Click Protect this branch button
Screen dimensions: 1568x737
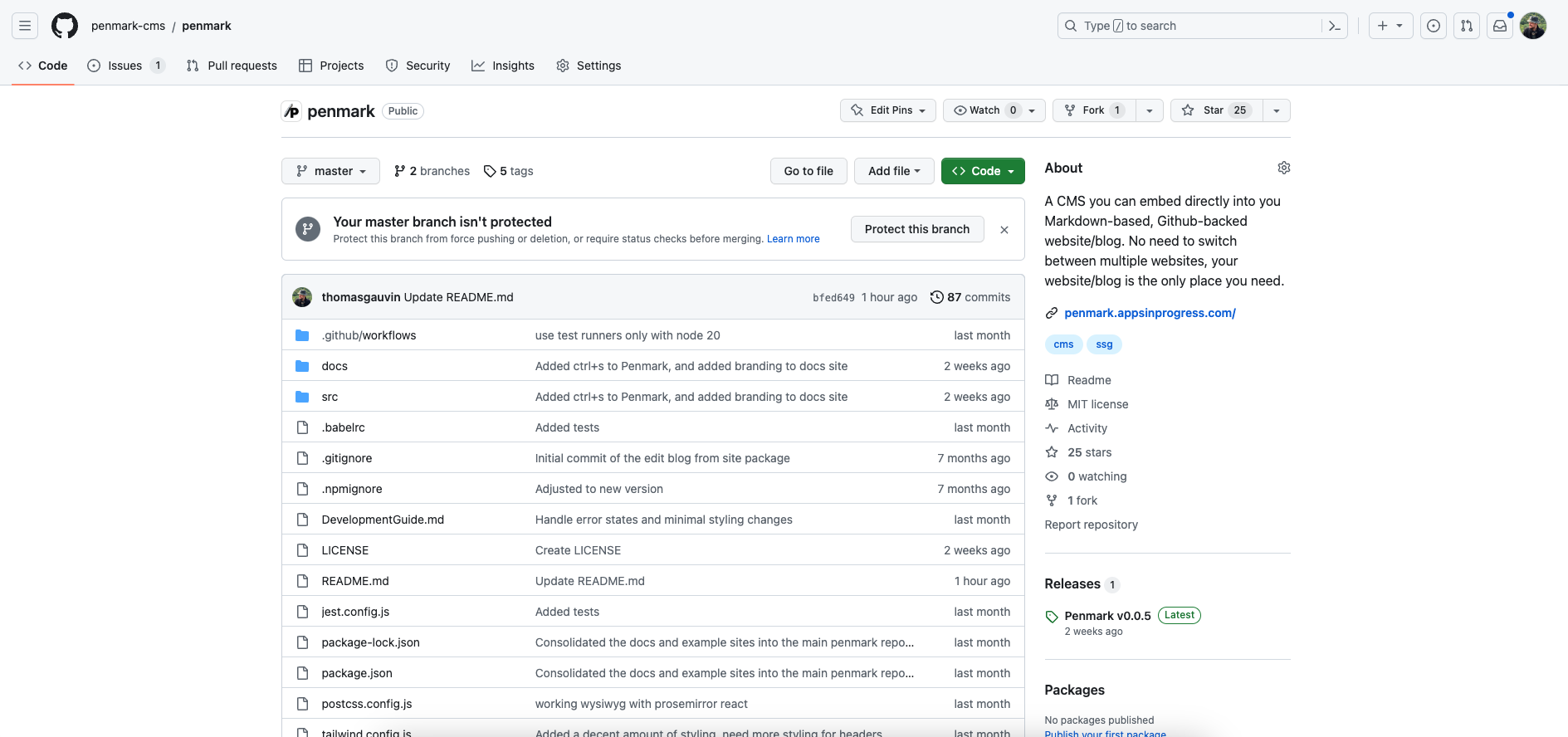pyautogui.click(x=917, y=229)
